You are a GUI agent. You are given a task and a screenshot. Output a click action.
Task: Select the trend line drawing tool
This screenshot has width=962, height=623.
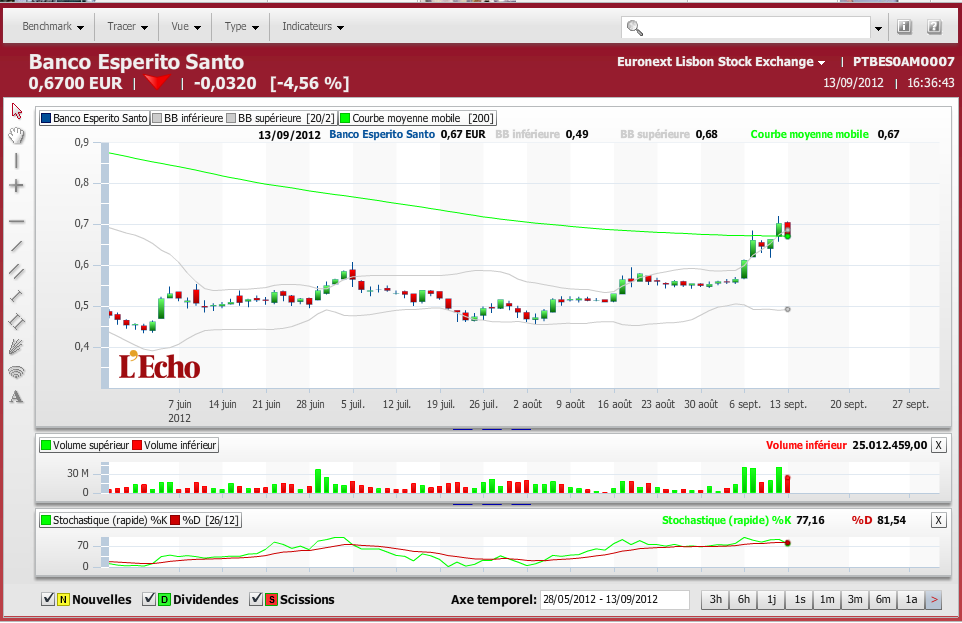(17, 246)
